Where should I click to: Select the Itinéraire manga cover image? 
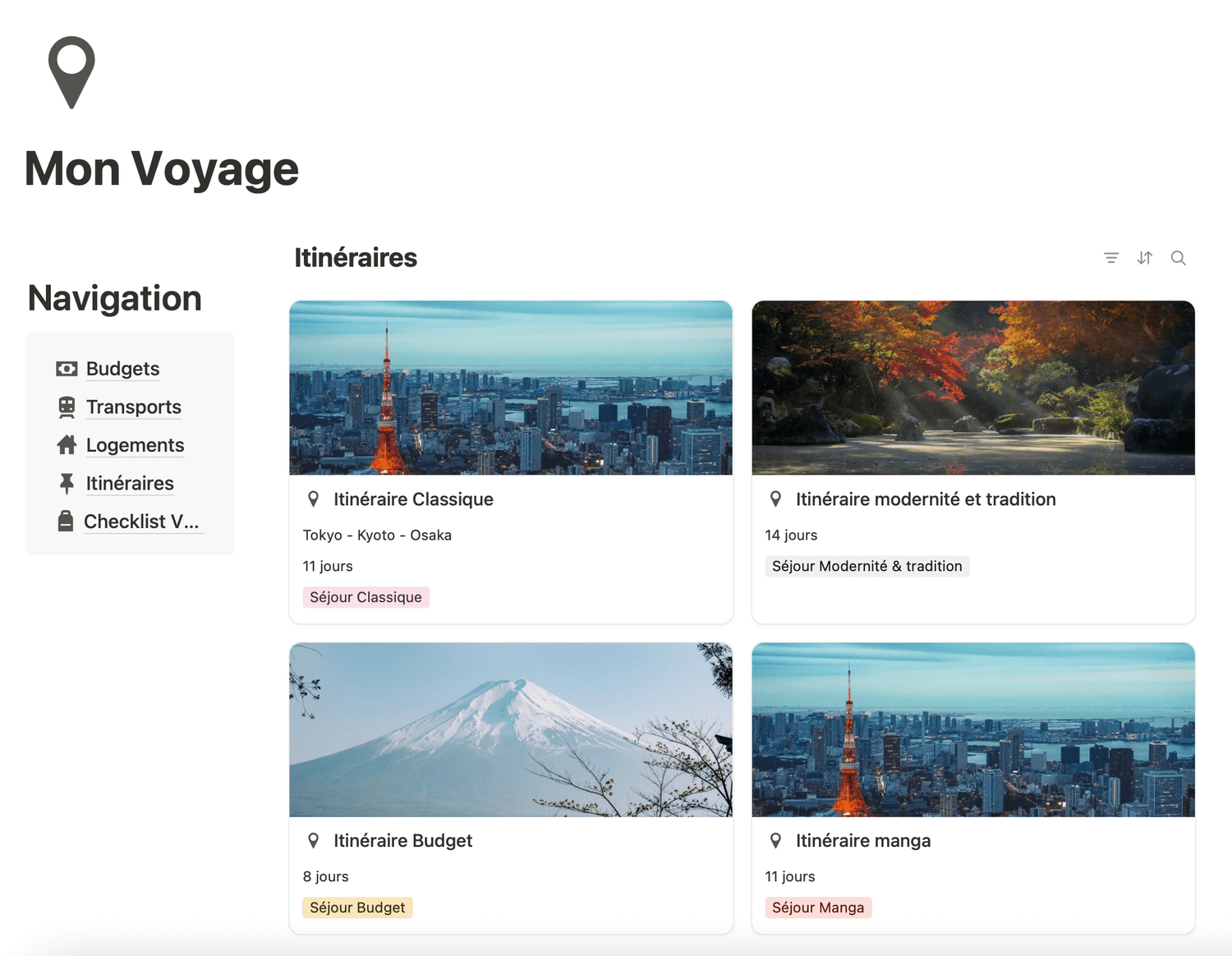[x=973, y=730]
